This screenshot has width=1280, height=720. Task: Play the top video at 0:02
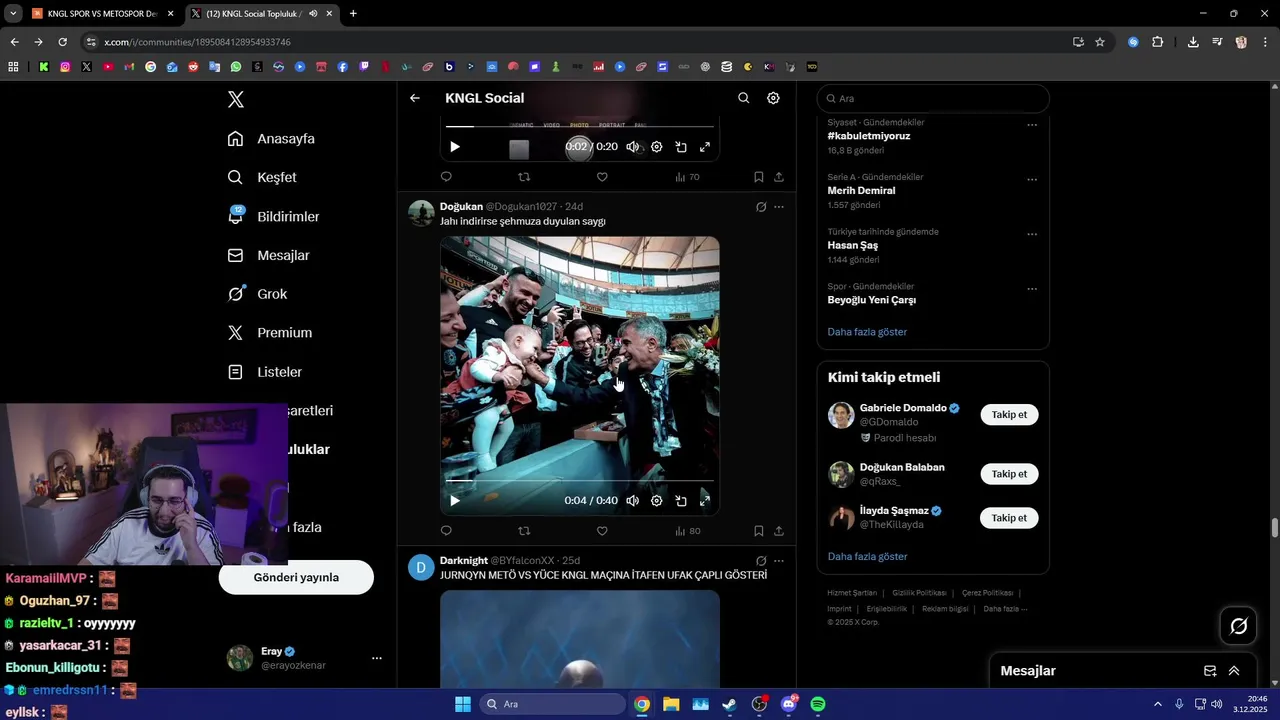[455, 147]
